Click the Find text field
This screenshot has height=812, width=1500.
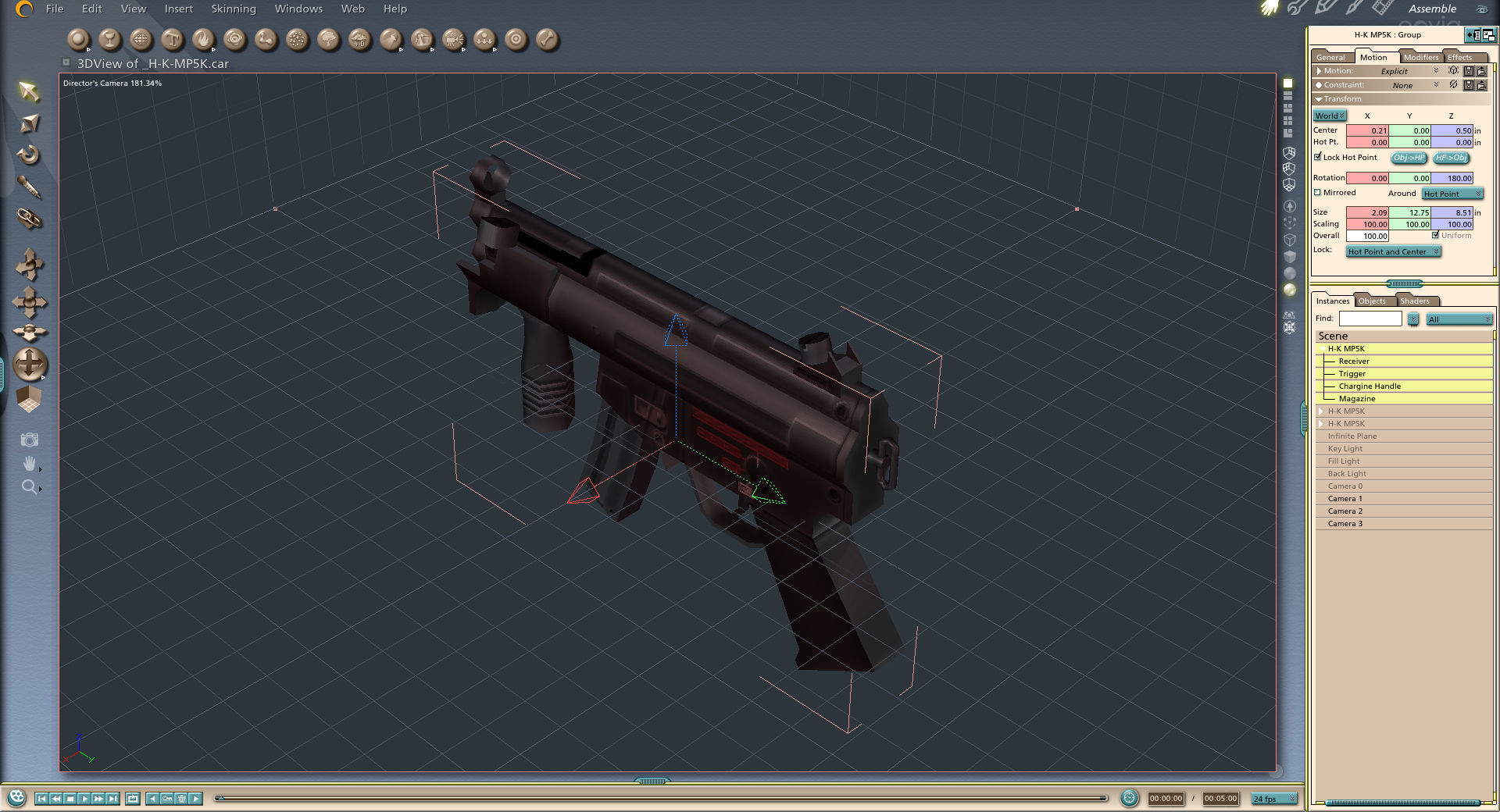click(1370, 319)
